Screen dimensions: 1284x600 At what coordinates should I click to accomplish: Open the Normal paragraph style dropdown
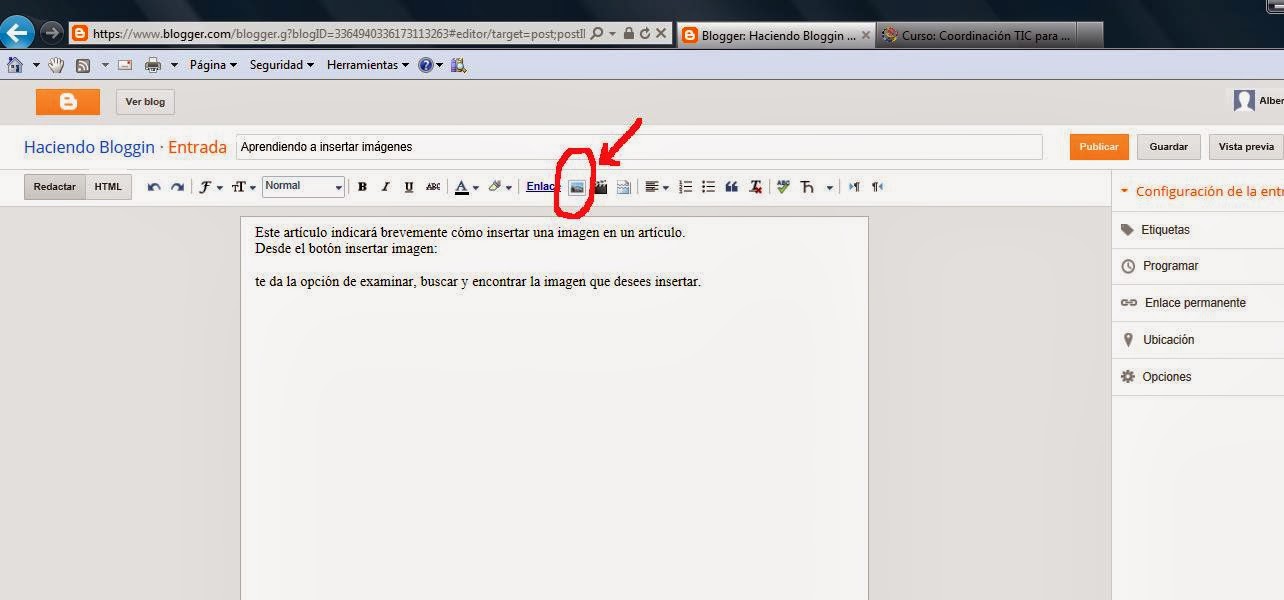tap(303, 186)
